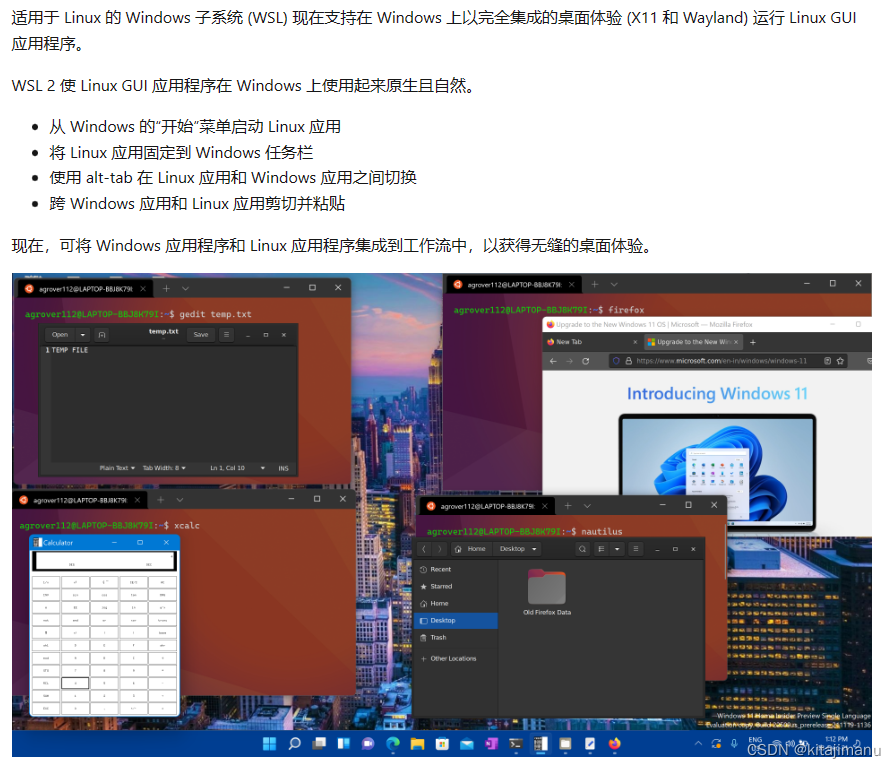Add new tab in gedit terminal window

pyautogui.click(x=166, y=289)
